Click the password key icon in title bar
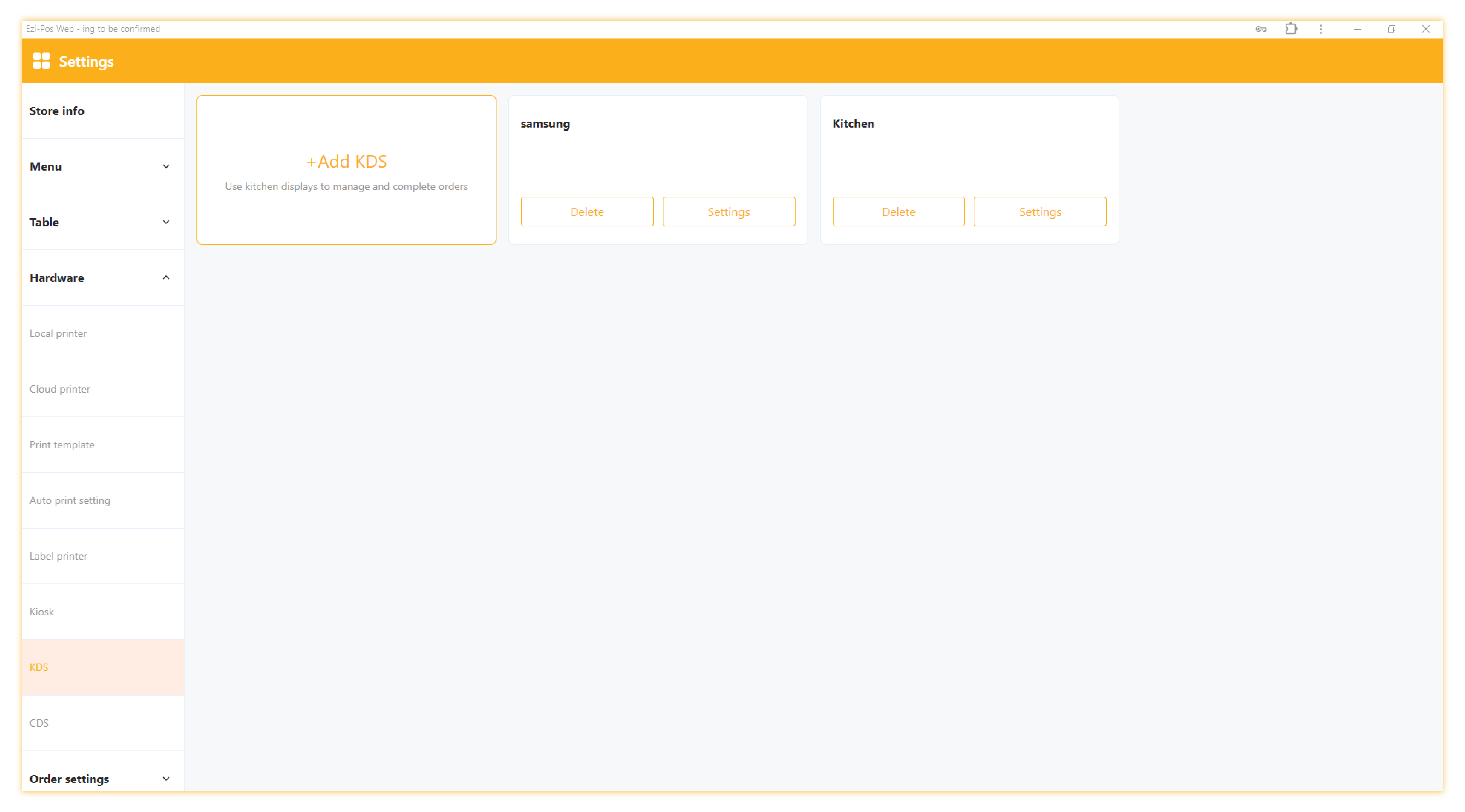The width and height of the screenshot is (1465, 812). coord(1261,29)
